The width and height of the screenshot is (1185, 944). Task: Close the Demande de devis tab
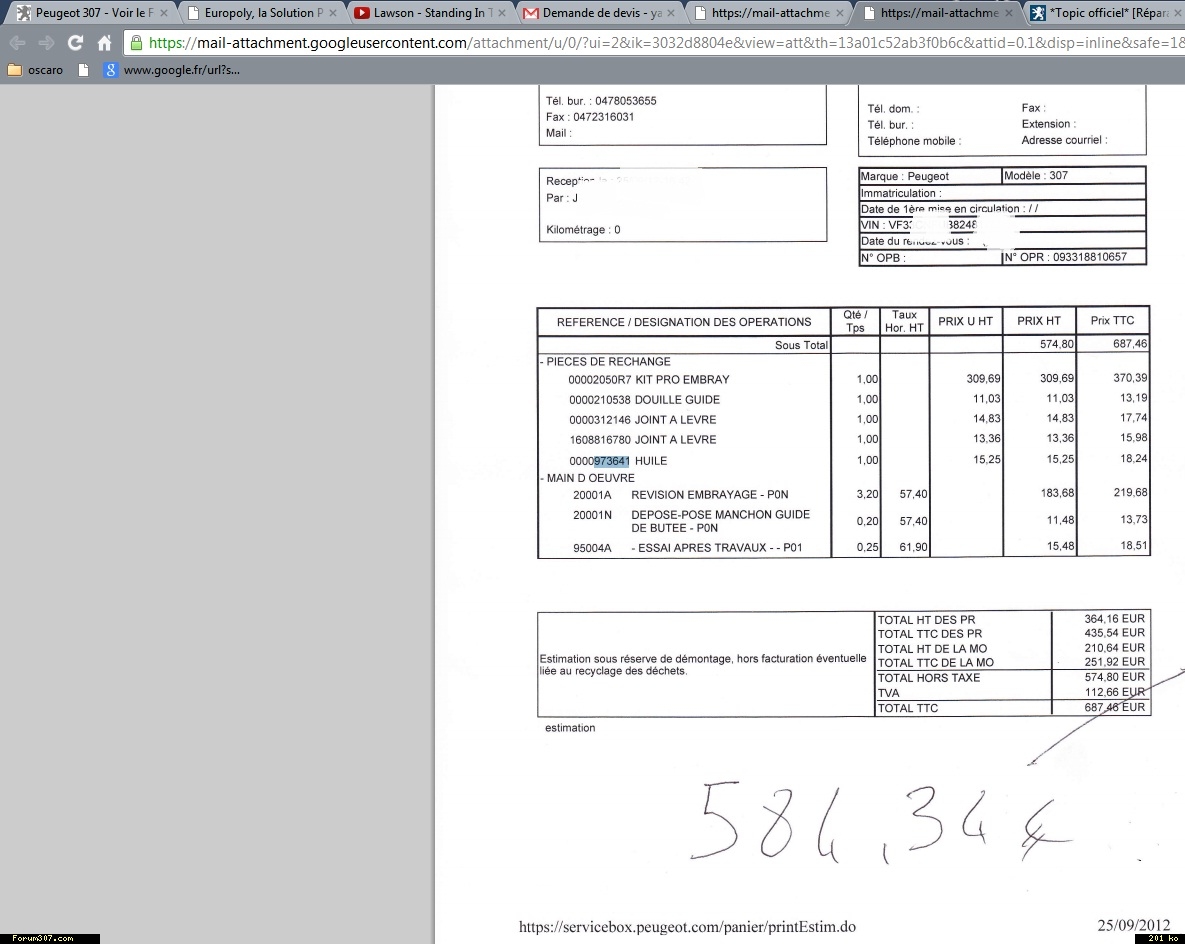pos(670,13)
